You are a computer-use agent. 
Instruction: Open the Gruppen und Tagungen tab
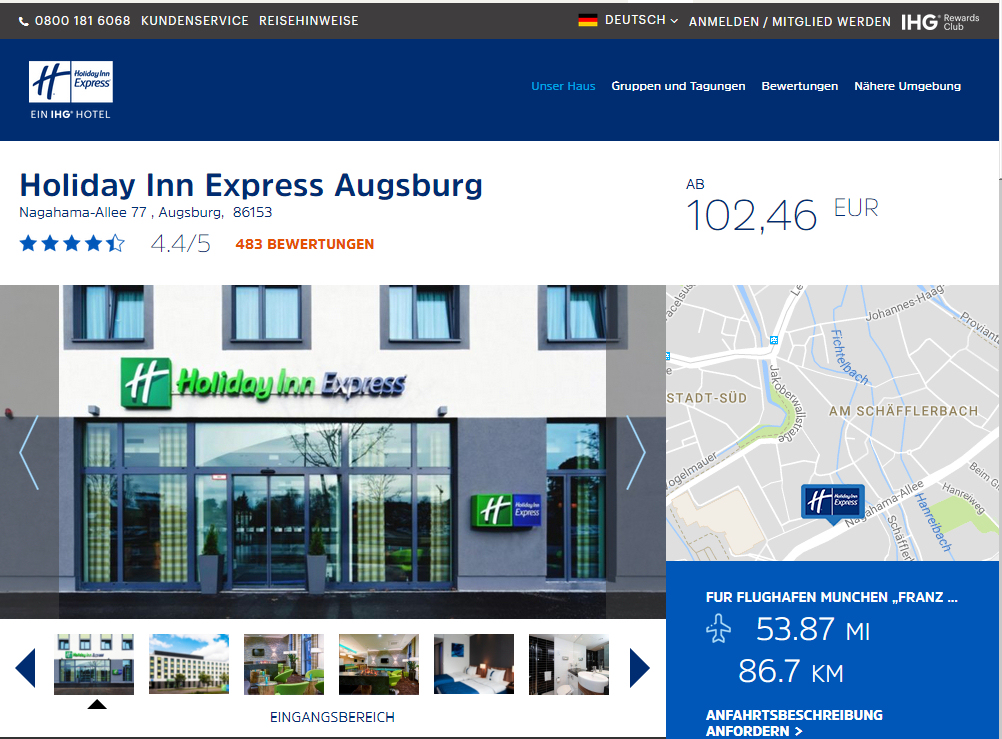[678, 86]
